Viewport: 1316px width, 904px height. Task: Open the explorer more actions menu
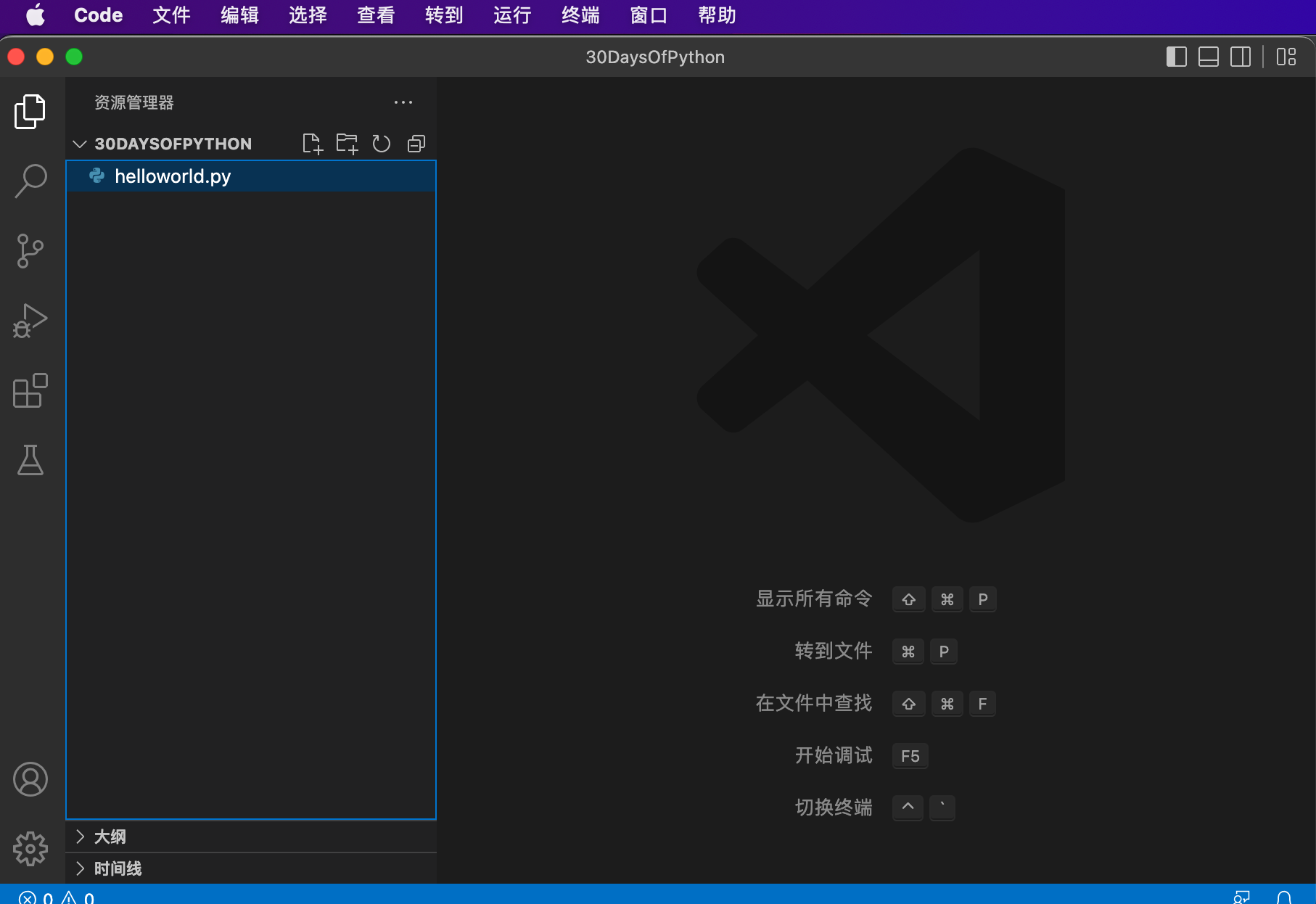click(x=403, y=102)
